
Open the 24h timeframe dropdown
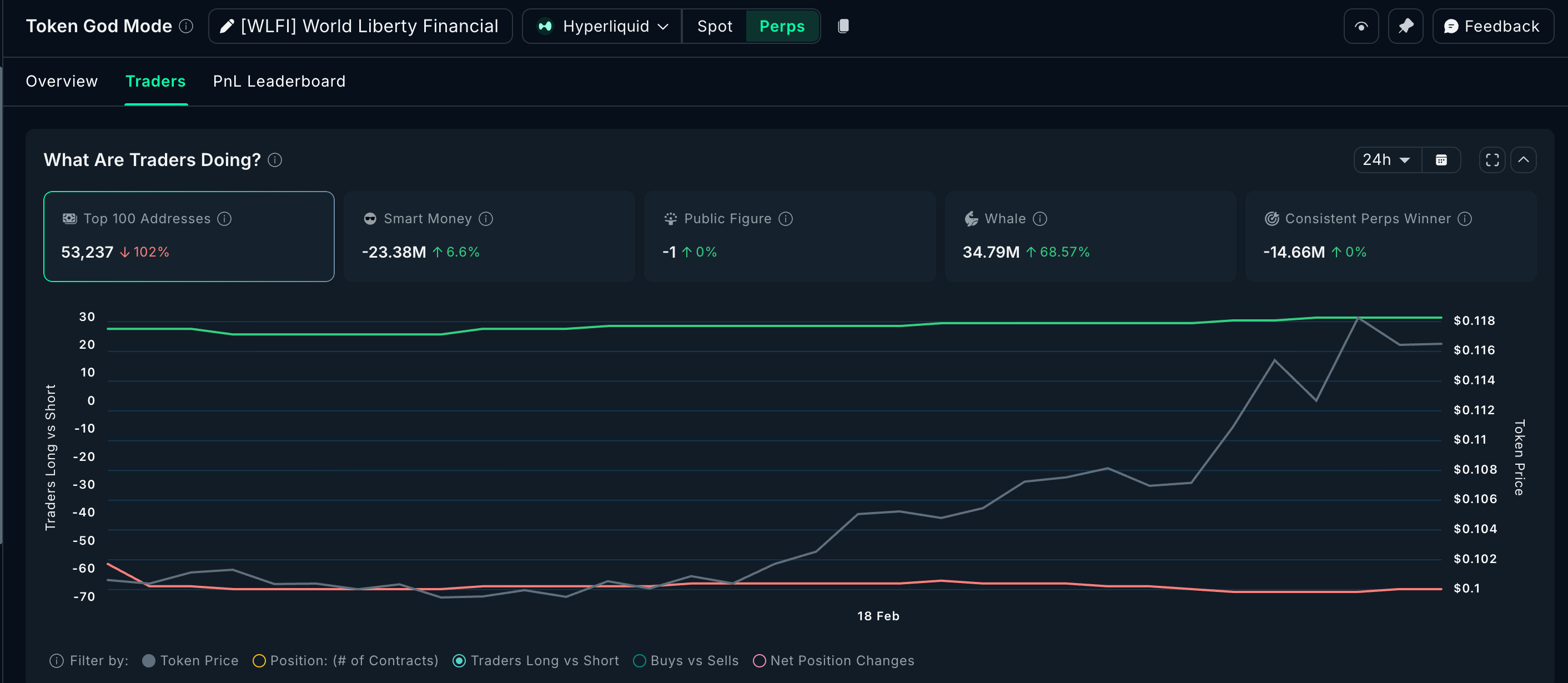click(1386, 160)
